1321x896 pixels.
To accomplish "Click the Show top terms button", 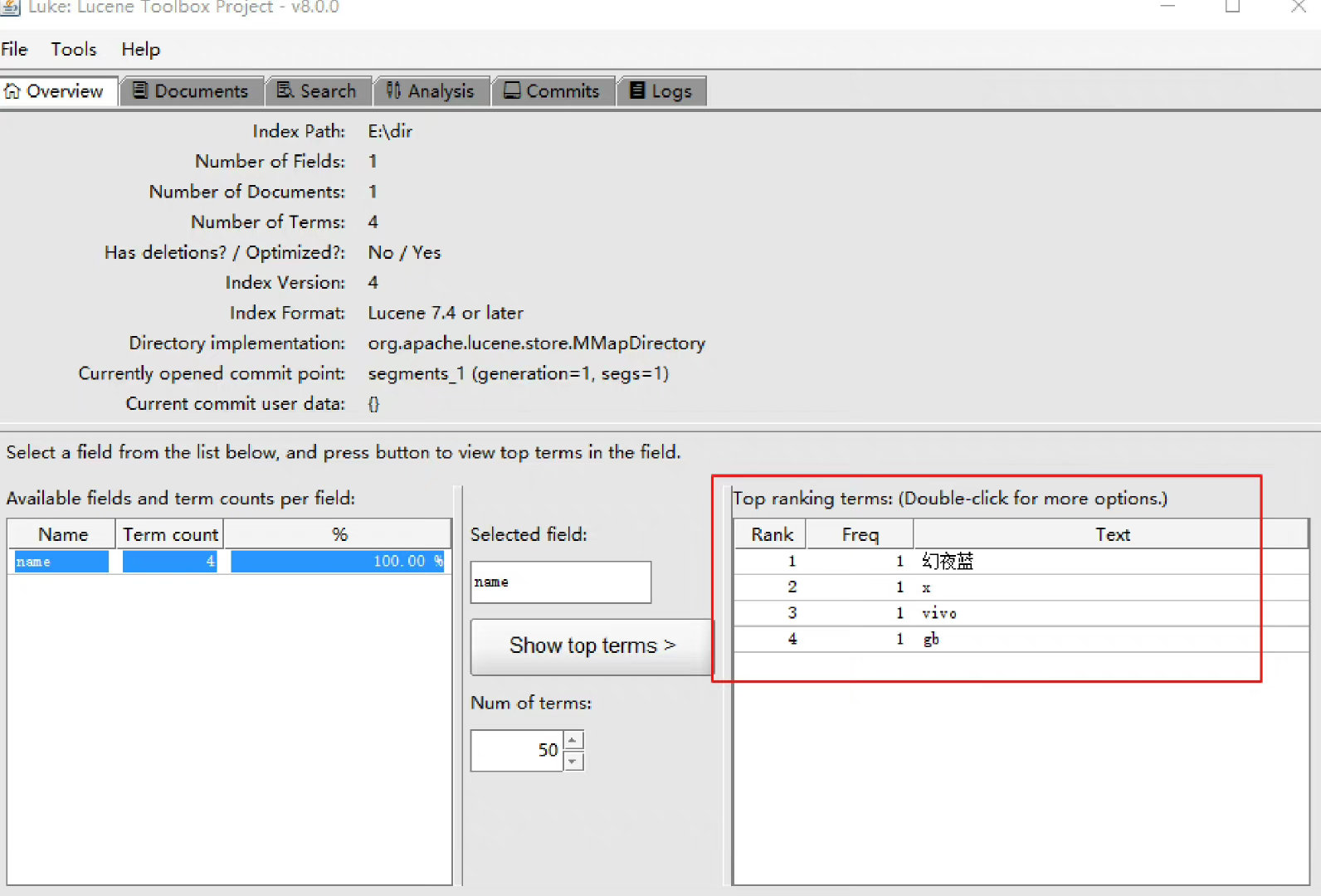I will (x=592, y=646).
